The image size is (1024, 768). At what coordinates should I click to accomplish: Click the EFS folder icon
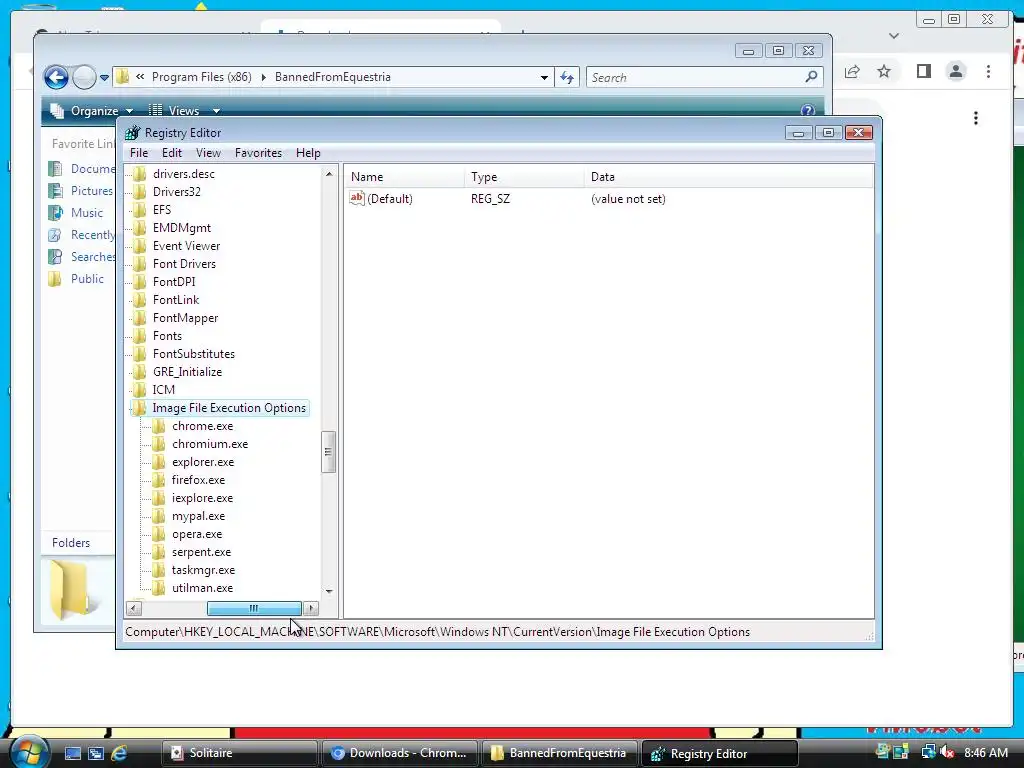click(x=139, y=210)
